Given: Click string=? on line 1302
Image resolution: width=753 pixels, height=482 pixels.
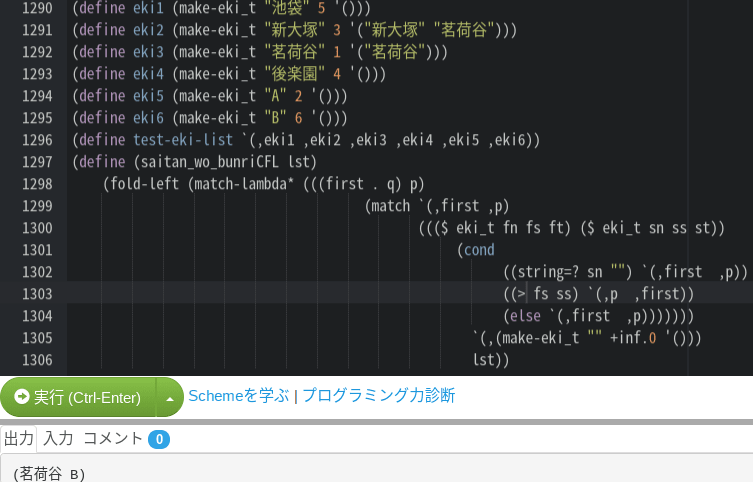Looking at the screenshot, I should (548, 272).
